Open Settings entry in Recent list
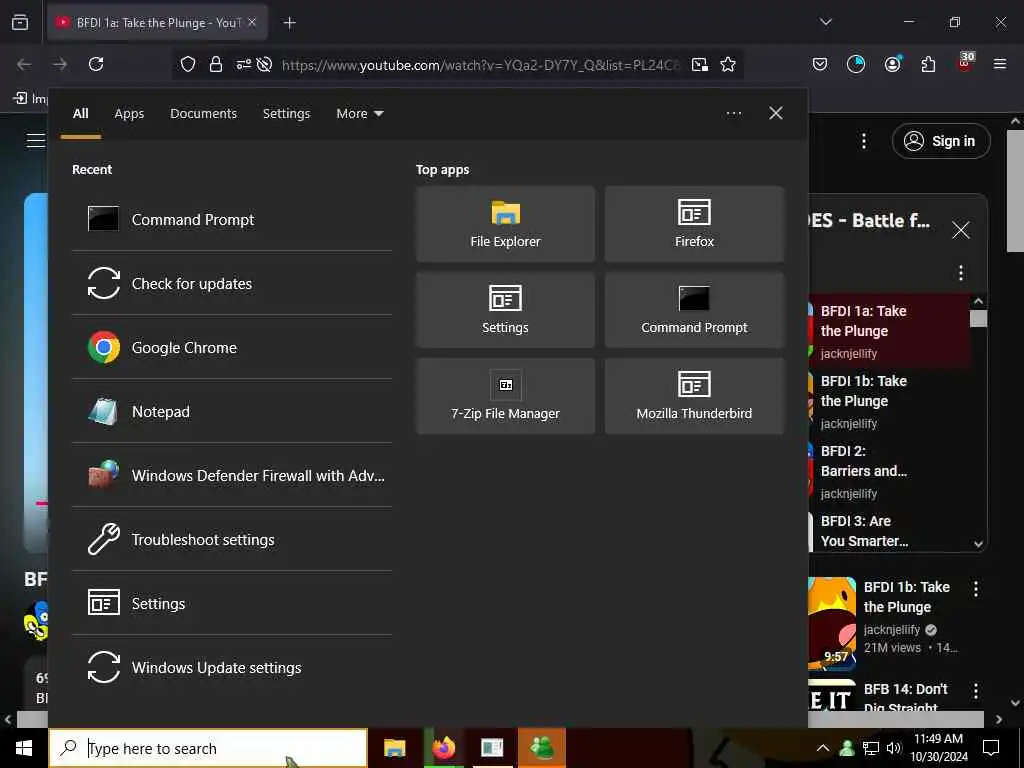Screen dimensions: 1024x768 (x=232, y=603)
